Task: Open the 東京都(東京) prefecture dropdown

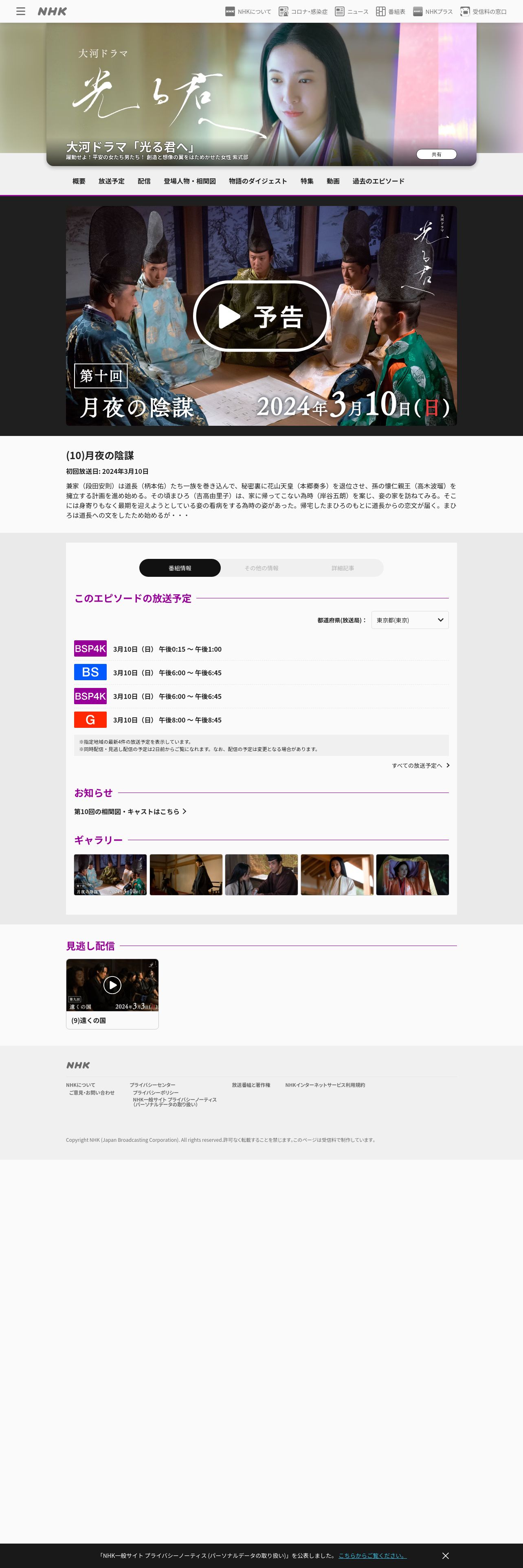Action: 410,620
